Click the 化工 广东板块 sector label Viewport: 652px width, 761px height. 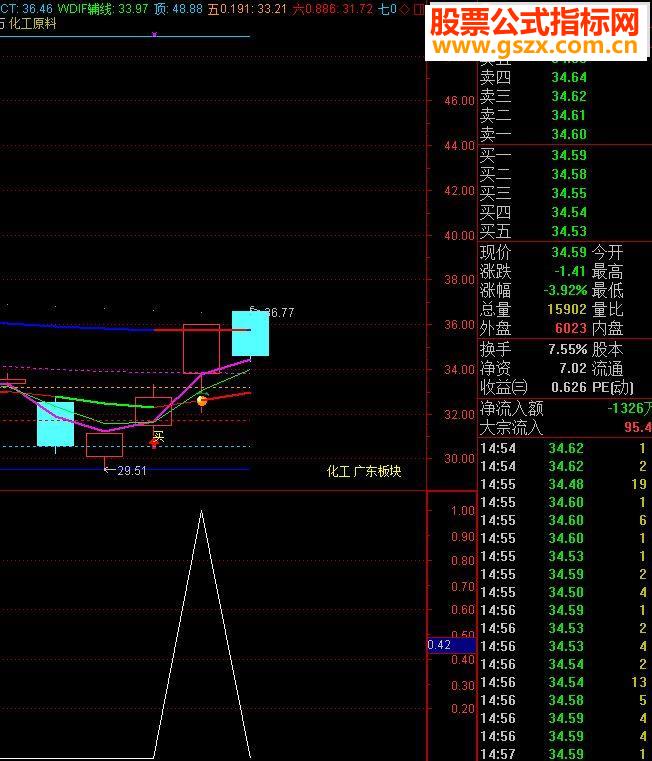[364, 471]
